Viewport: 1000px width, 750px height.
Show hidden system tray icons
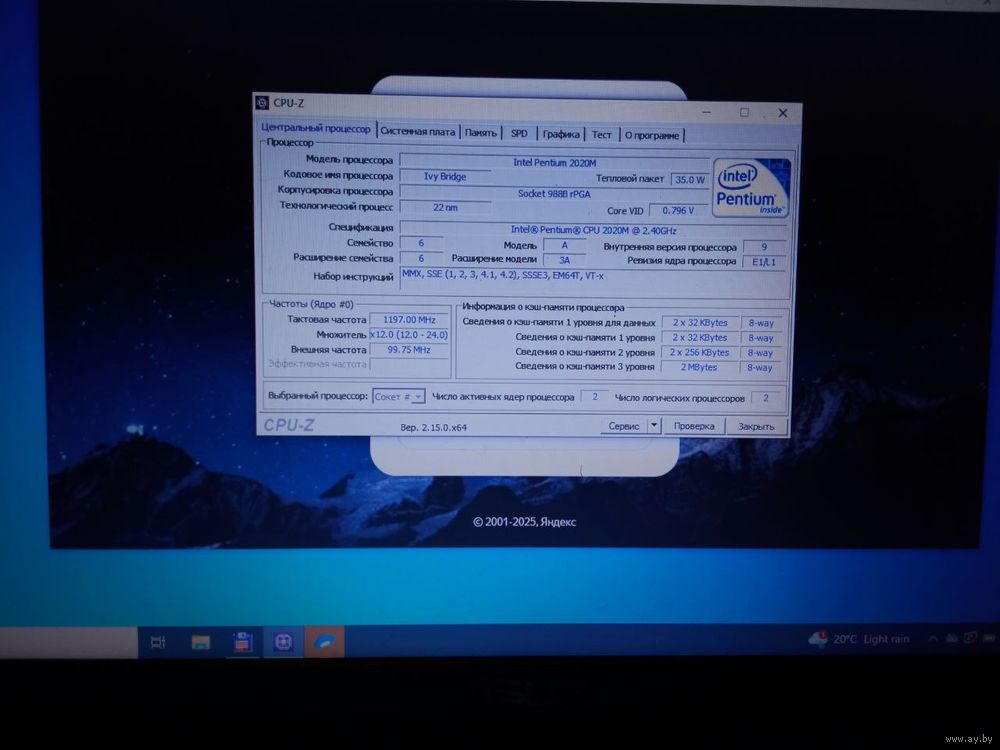tap(933, 638)
